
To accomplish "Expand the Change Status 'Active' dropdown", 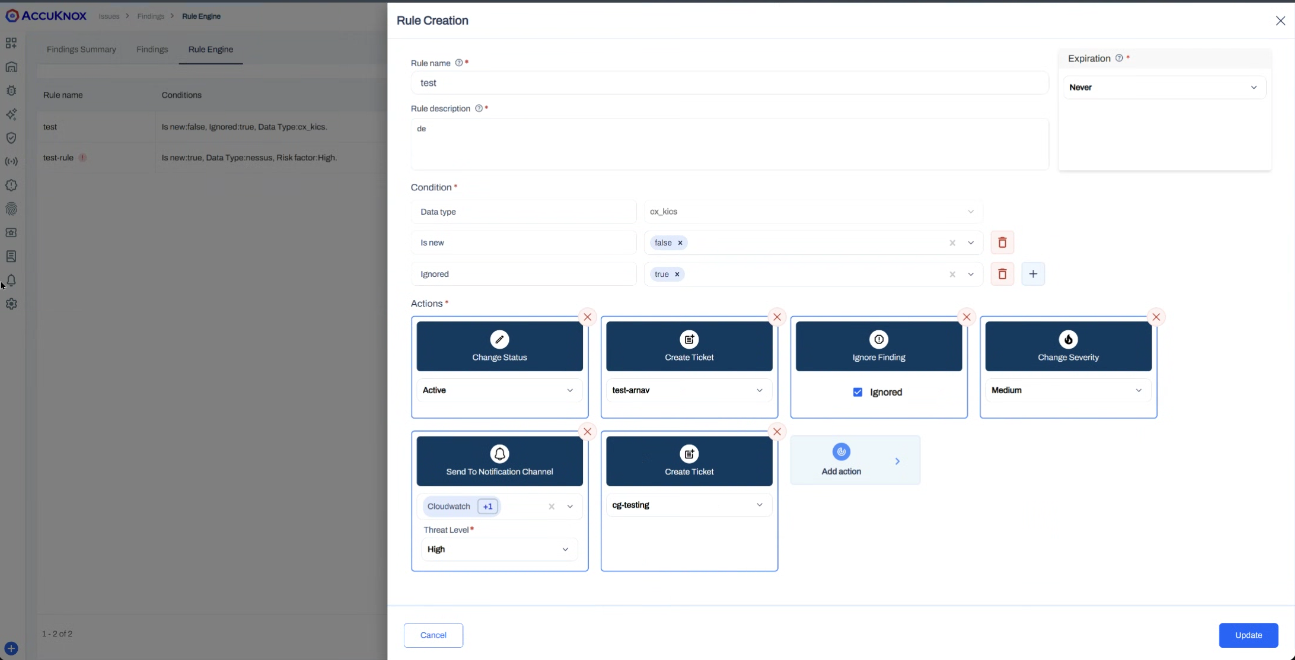I will point(499,390).
